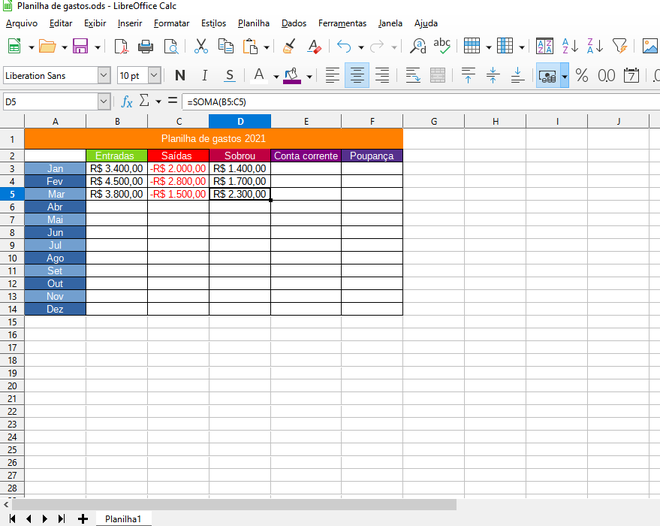The image size is (660, 526).
Task: Click the Save document icon
Action: (x=80, y=46)
